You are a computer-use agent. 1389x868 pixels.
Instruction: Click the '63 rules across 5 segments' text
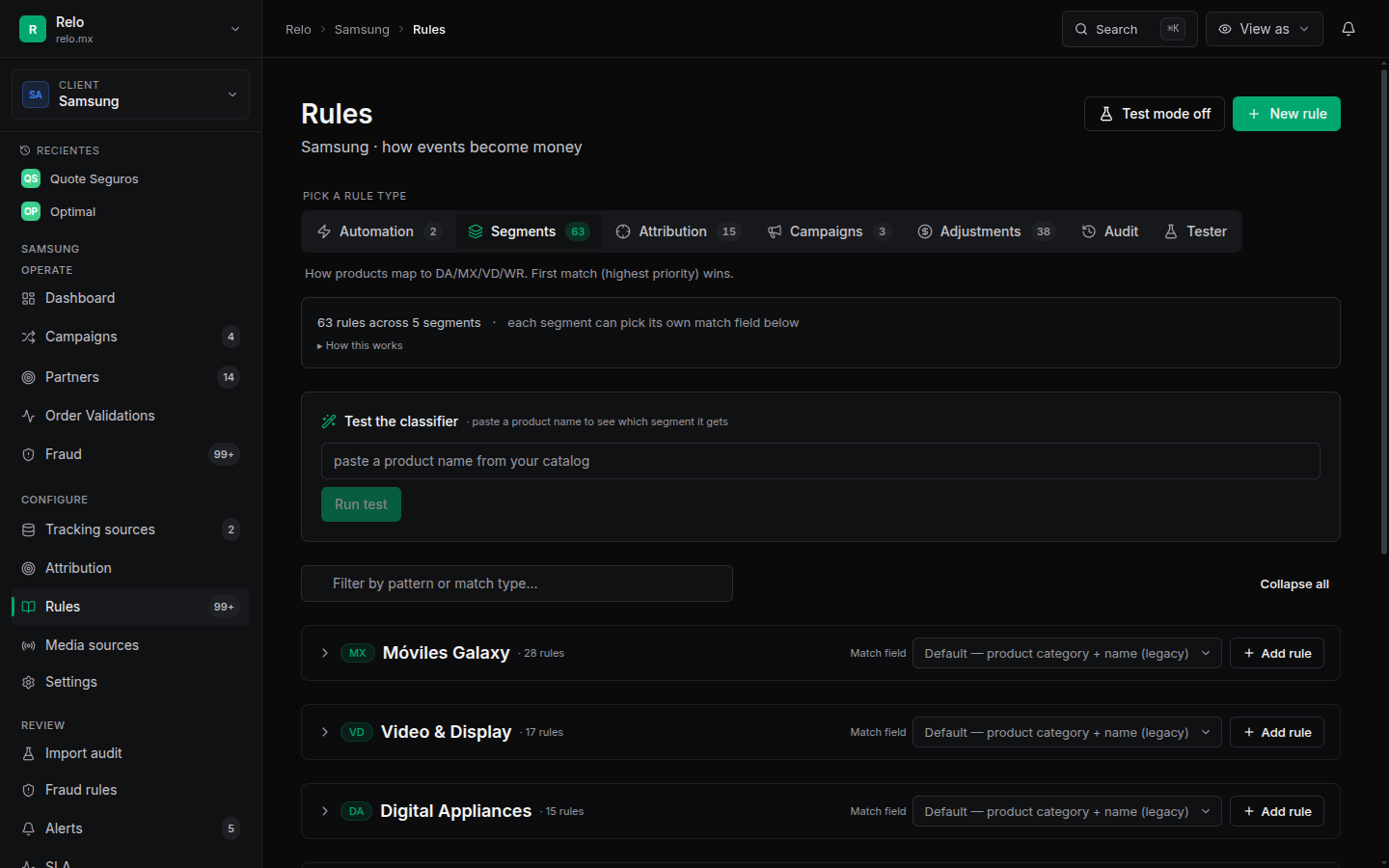coord(398,323)
